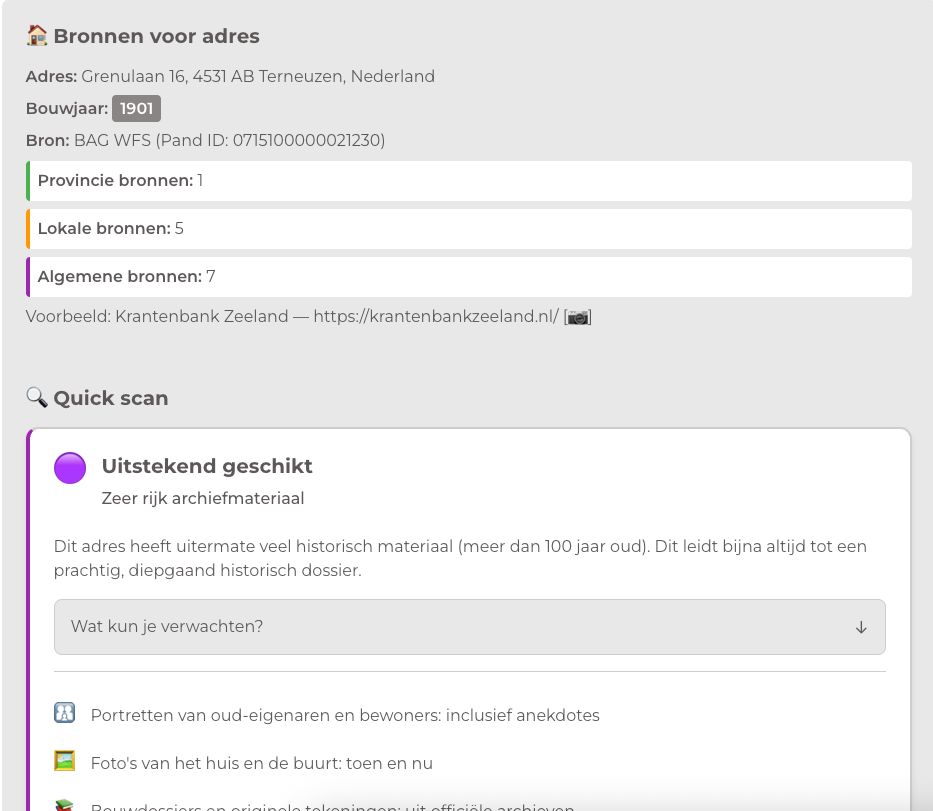Click the portraits icon for oud-eigenaren
This screenshot has width=933, height=811.
coord(65,714)
